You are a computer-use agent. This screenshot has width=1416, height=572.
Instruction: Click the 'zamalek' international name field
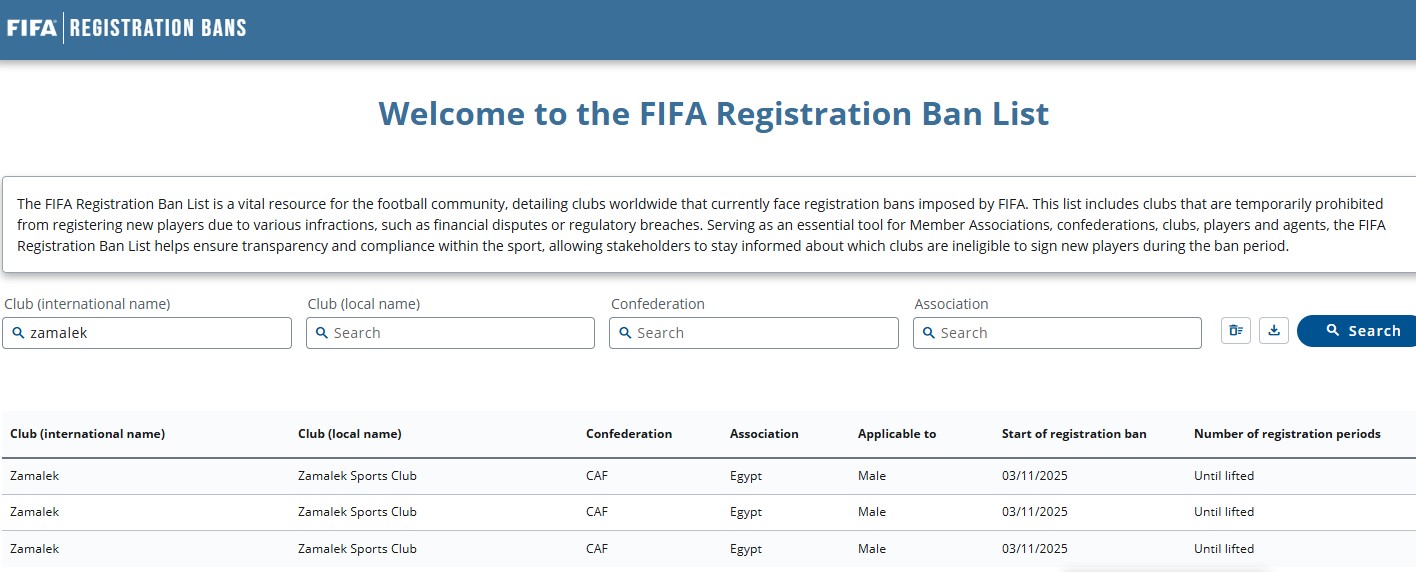tap(147, 333)
